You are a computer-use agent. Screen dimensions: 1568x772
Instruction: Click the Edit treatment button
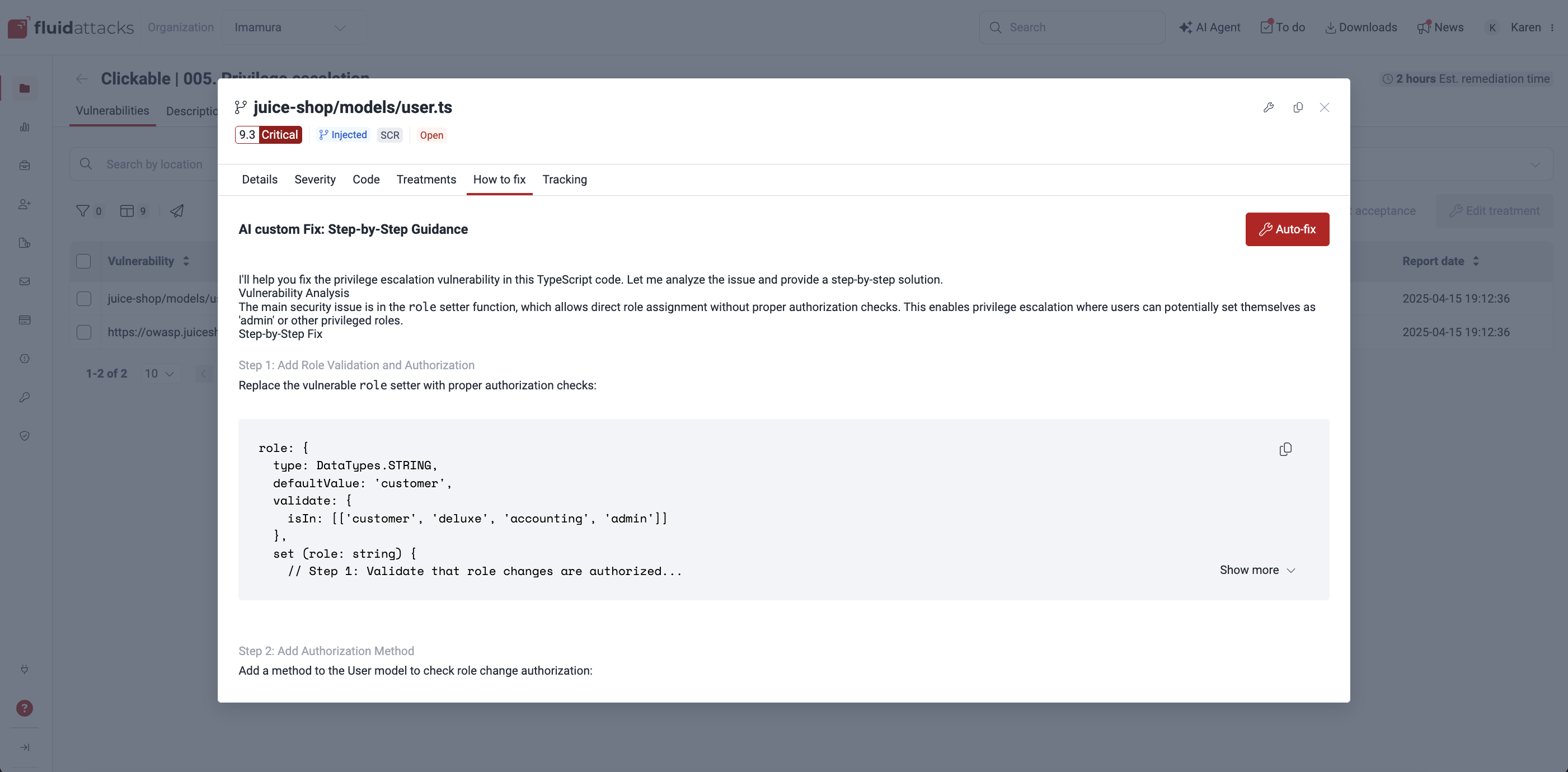point(1496,210)
